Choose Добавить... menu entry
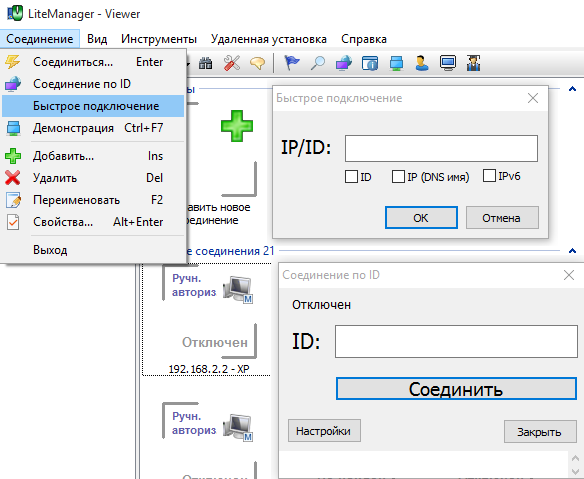584x479 pixels. 93,156
